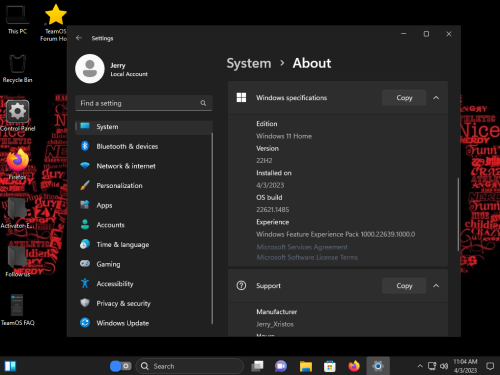Select the TeamOS Forum star shortcut
500x375 pixels.
[56, 23]
